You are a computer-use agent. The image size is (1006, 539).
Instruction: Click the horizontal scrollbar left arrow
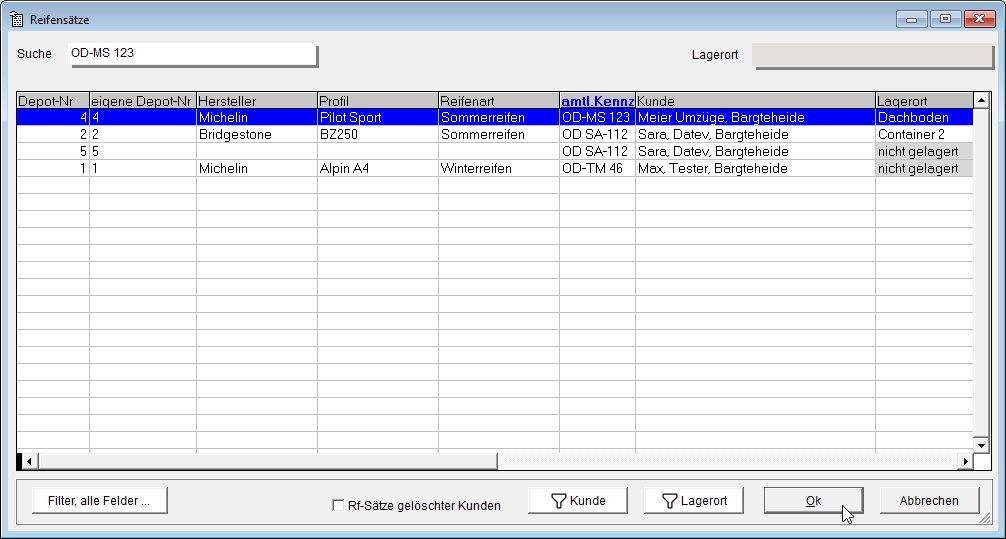(x=28, y=461)
